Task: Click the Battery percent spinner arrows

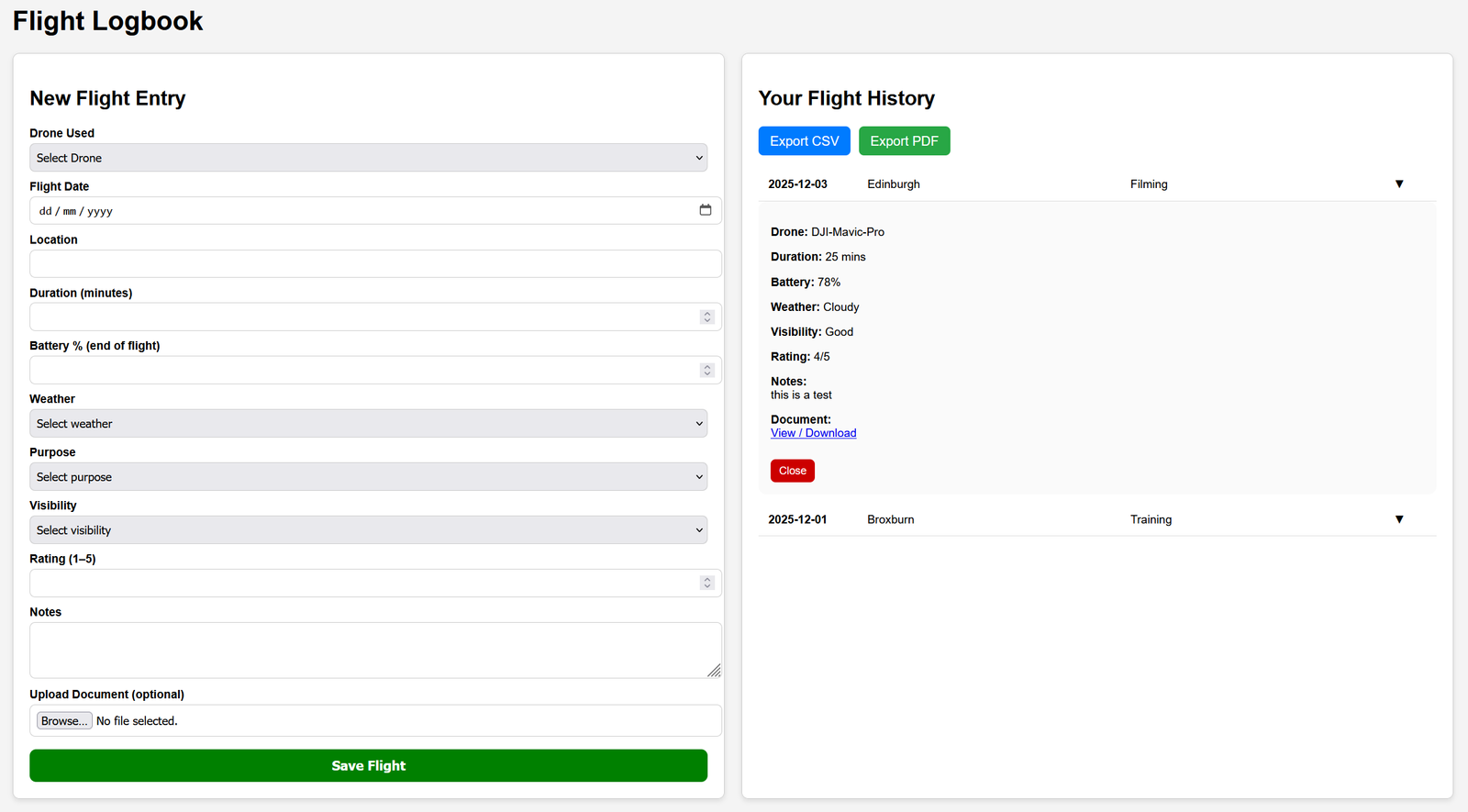Action: (706, 370)
